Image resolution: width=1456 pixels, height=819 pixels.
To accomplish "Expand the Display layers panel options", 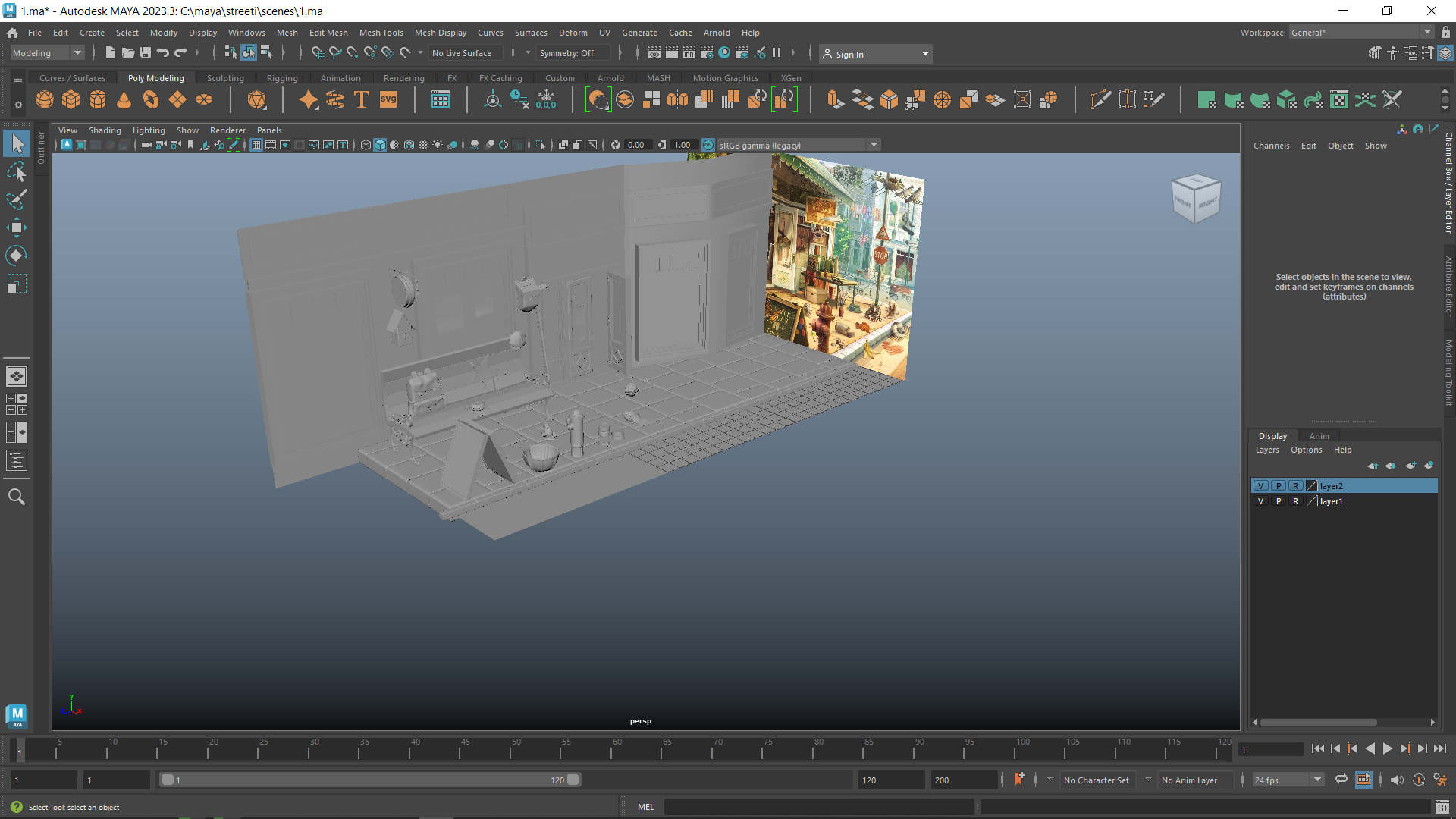I will [x=1304, y=449].
